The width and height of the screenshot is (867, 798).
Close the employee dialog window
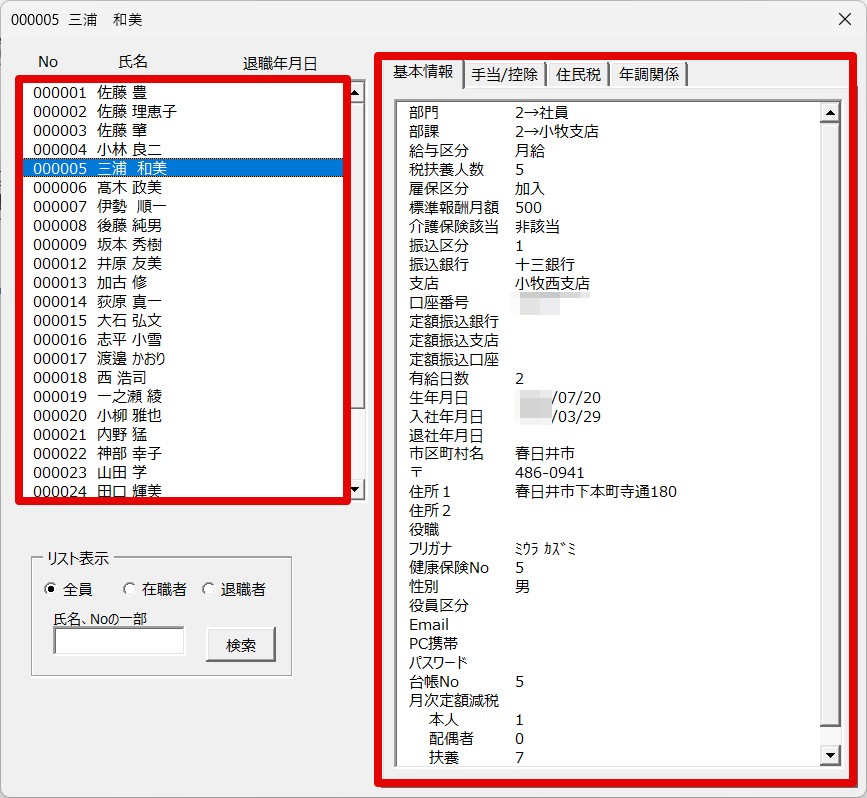tap(843, 18)
